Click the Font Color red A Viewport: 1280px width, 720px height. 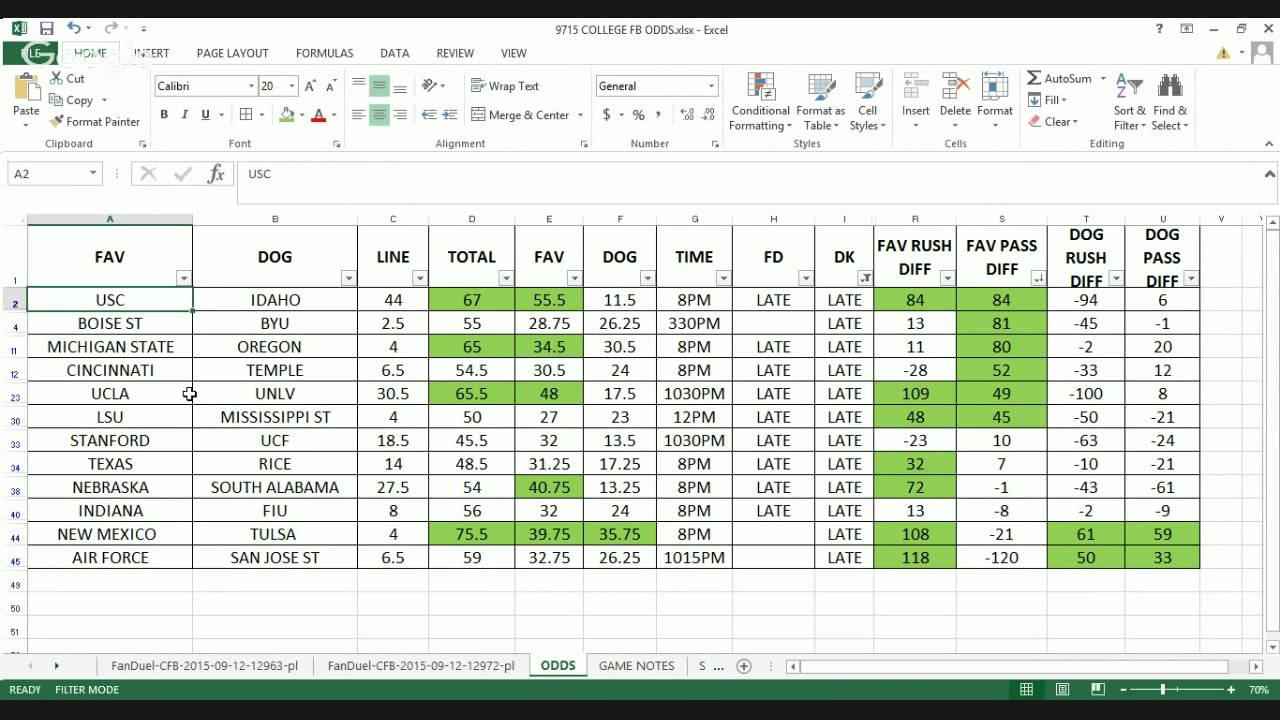(319, 115)
